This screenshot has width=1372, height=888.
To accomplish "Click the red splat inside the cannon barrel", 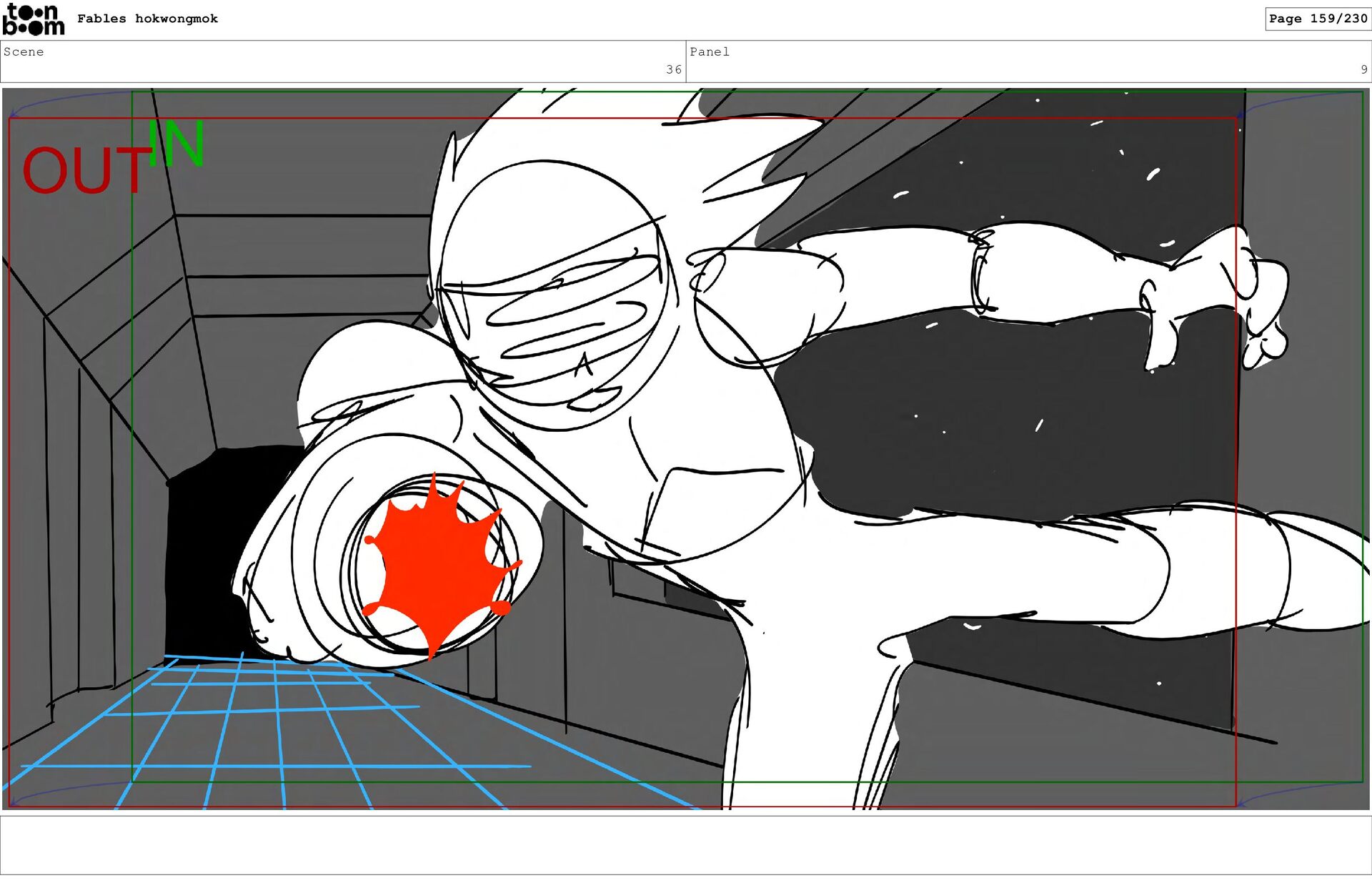I will click(437, 565).
